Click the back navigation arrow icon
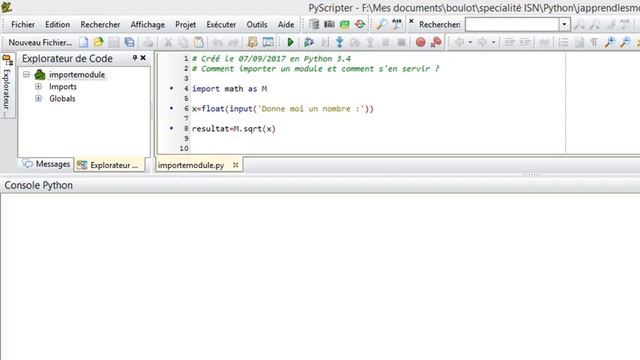640x360 pixels. click(460, 42)
